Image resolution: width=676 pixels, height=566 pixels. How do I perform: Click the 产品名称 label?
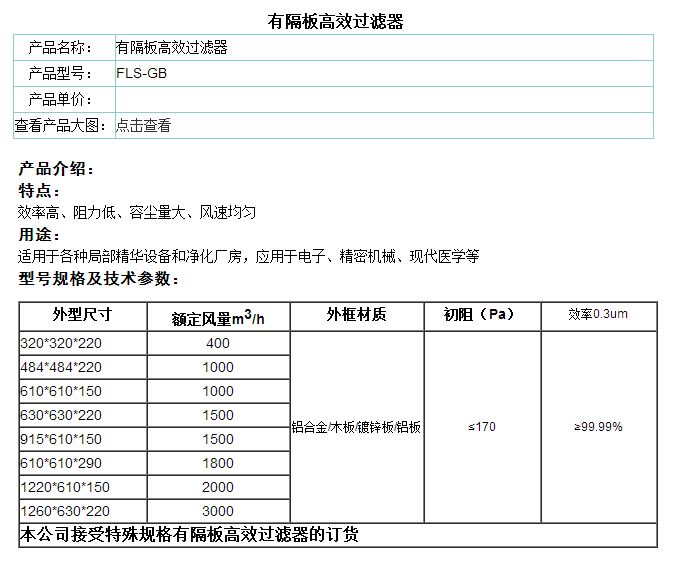point(60,47)
